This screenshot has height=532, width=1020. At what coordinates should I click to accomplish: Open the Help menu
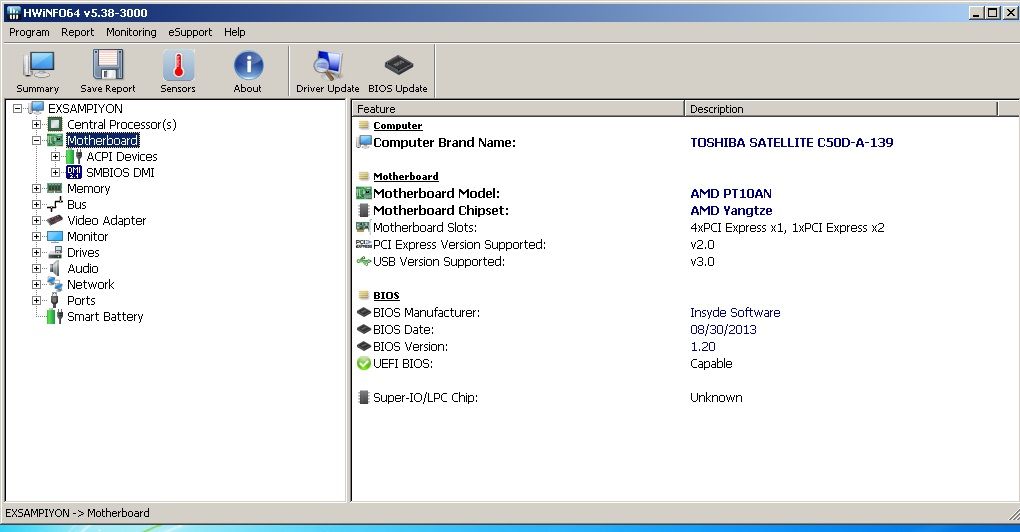click(235, 32)
